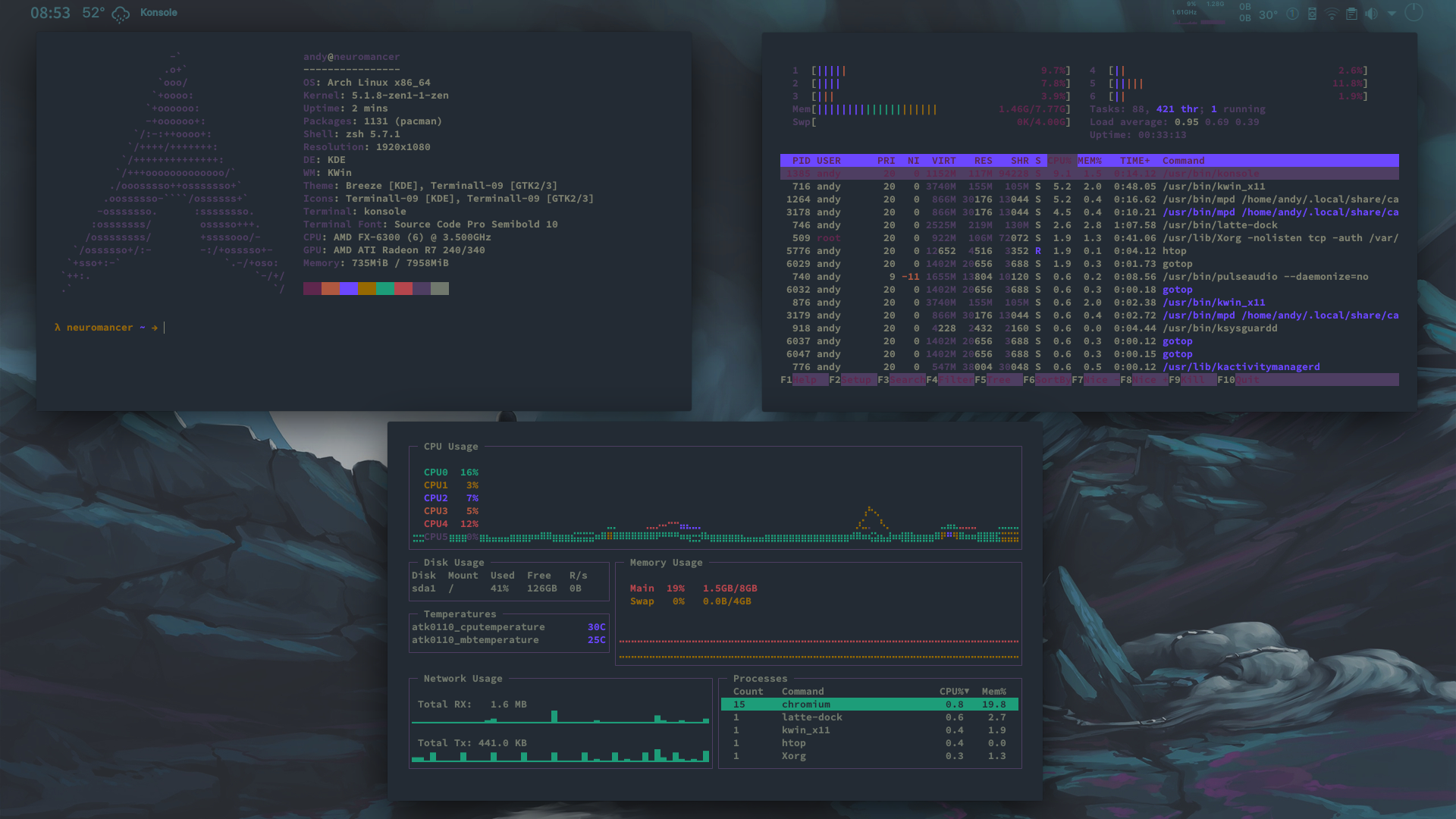Open the Konsole application menu title

[158, 13]
